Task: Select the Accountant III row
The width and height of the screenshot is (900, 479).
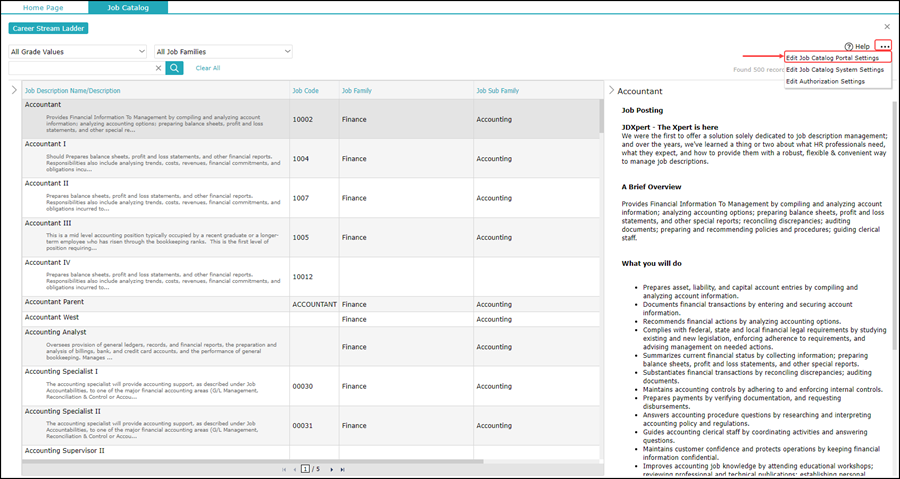Action: point(310,237)
